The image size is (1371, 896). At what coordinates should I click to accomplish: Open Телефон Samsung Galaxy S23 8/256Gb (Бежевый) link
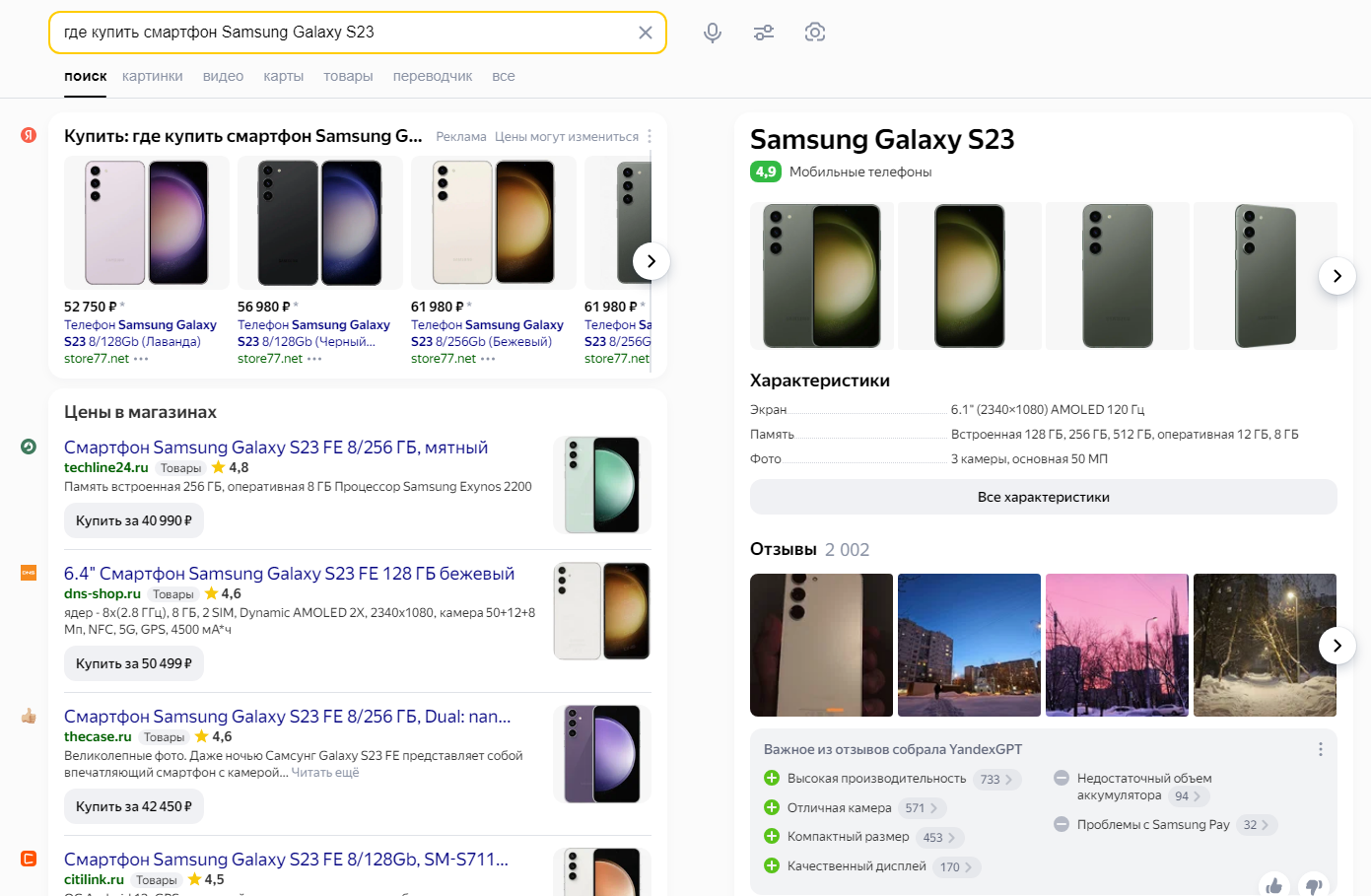click(487, 333)
